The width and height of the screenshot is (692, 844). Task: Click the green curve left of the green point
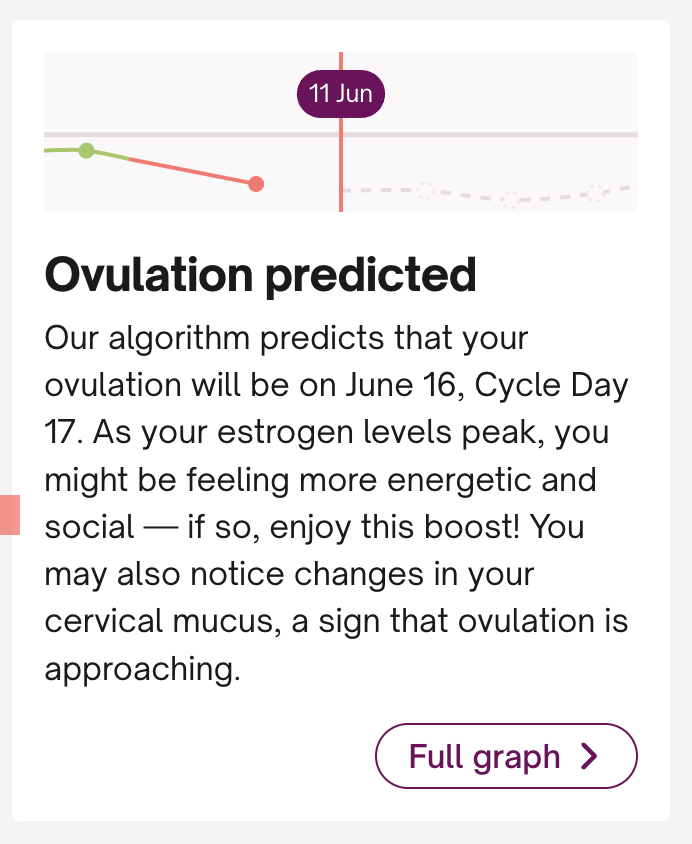60,150
